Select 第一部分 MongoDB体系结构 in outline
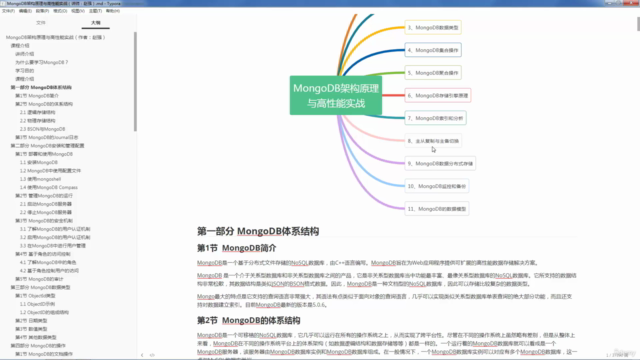Screen dimensions: 640x360 (41, 87)
